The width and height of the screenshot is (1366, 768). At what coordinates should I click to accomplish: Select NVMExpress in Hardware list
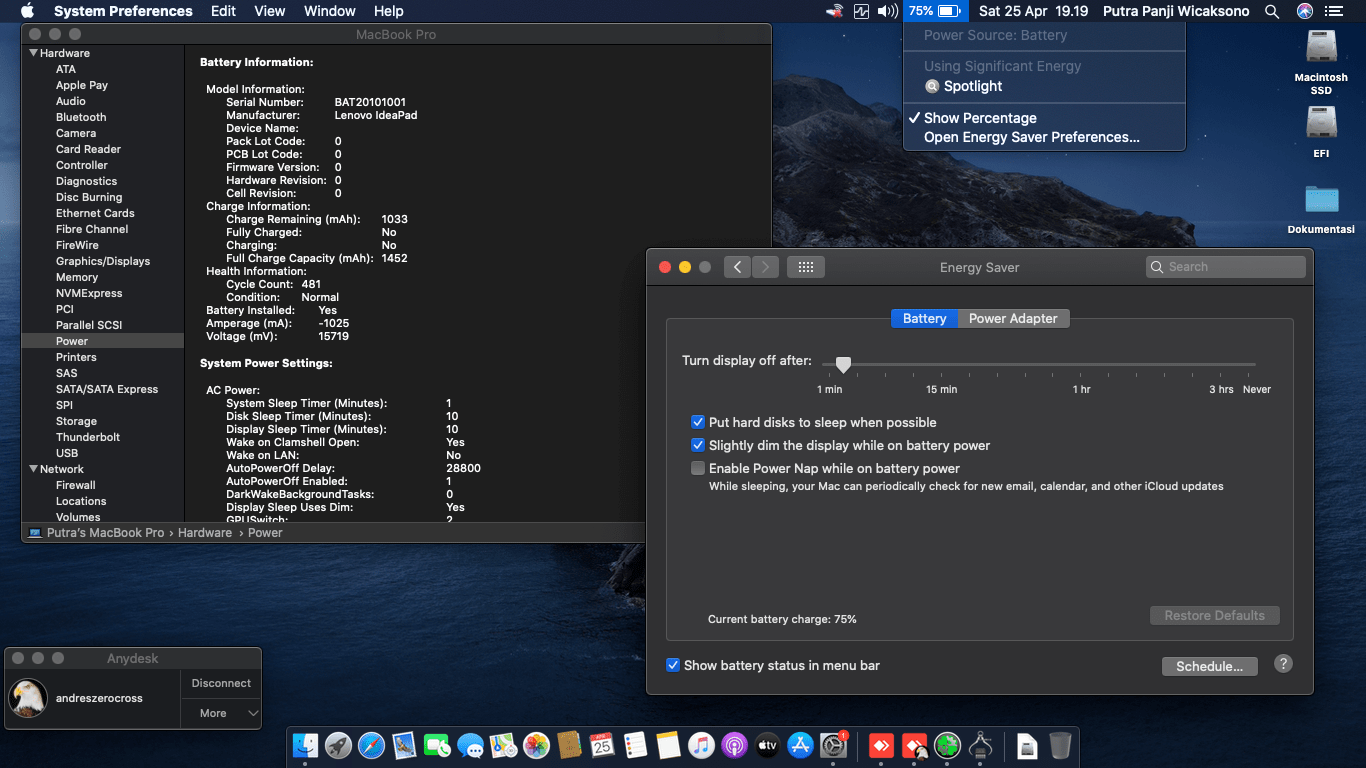[103, 293]
